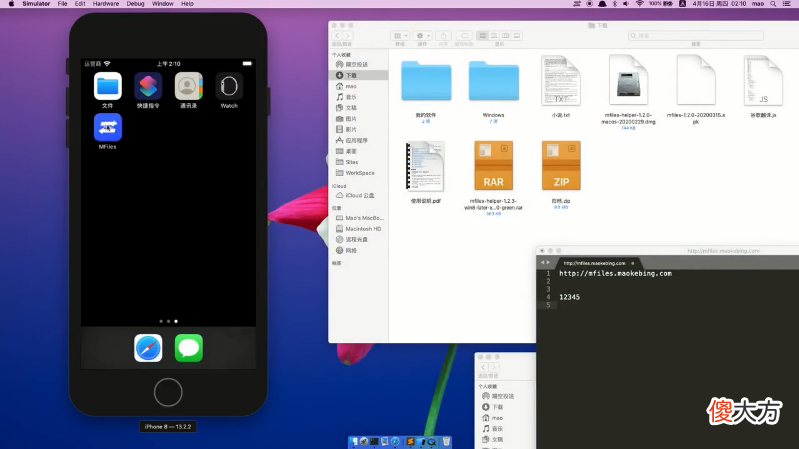Open the Hardware menu in Simulator

[x=105, y=4]
